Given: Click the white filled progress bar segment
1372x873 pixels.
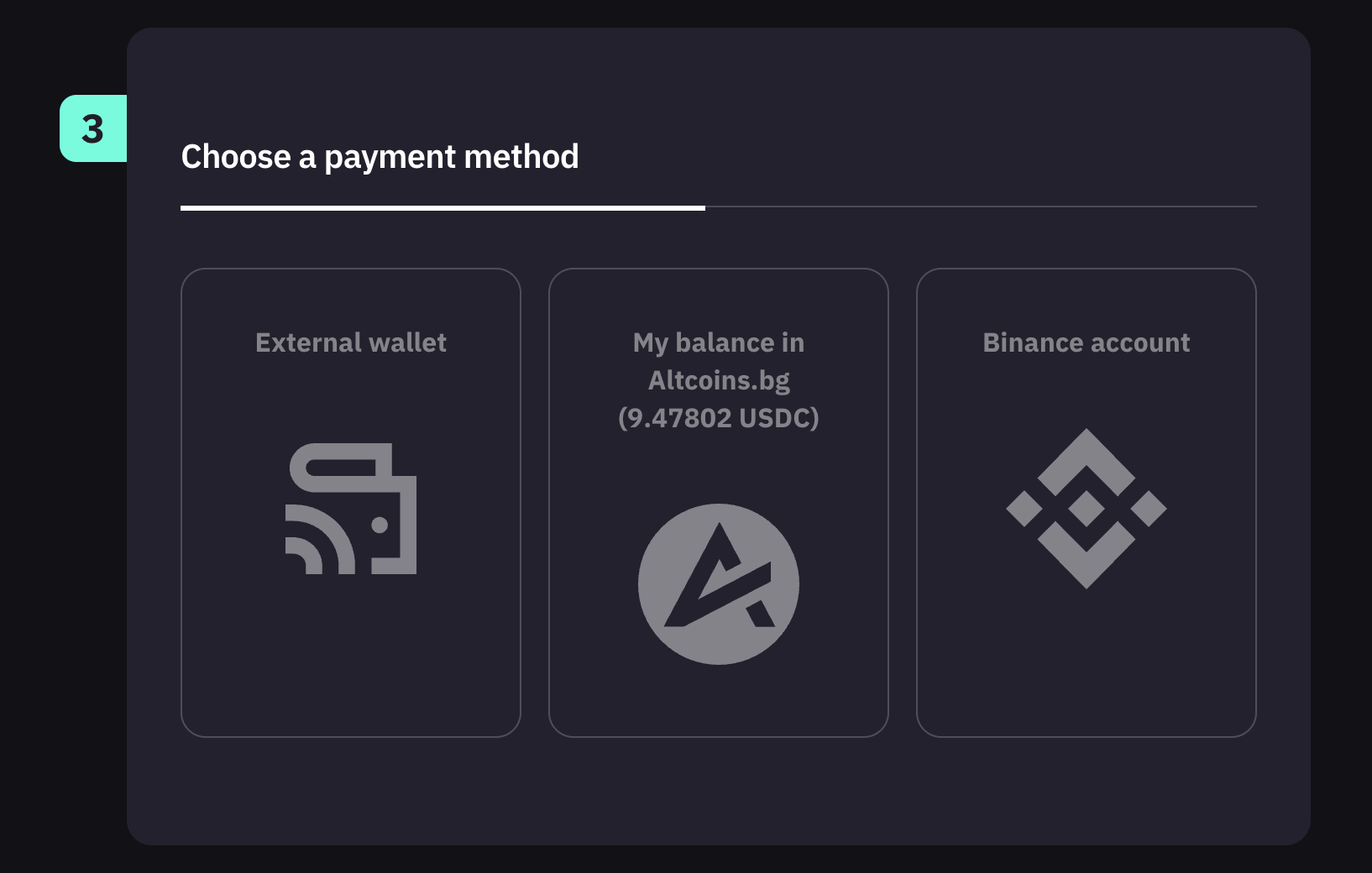Looking at the screenshot, I should pos(442,207).
